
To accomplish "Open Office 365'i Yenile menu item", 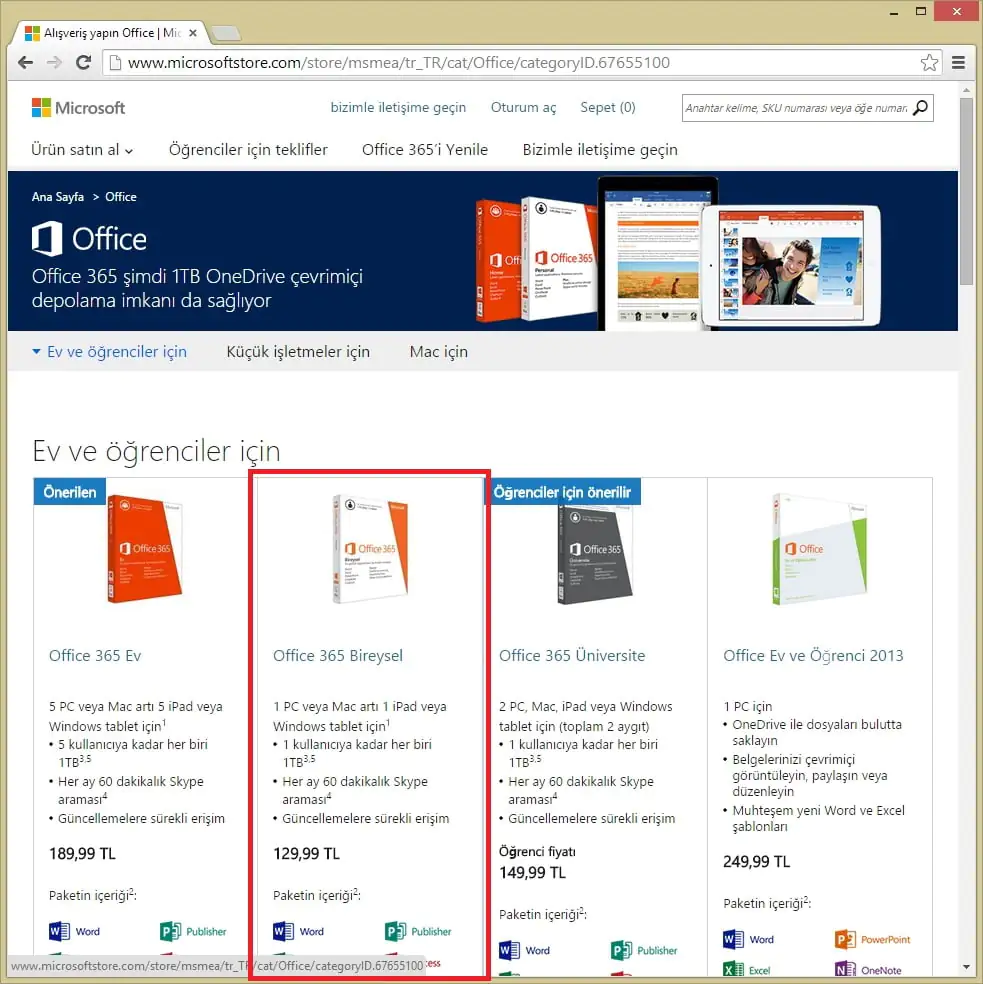I will pos(425,150).
